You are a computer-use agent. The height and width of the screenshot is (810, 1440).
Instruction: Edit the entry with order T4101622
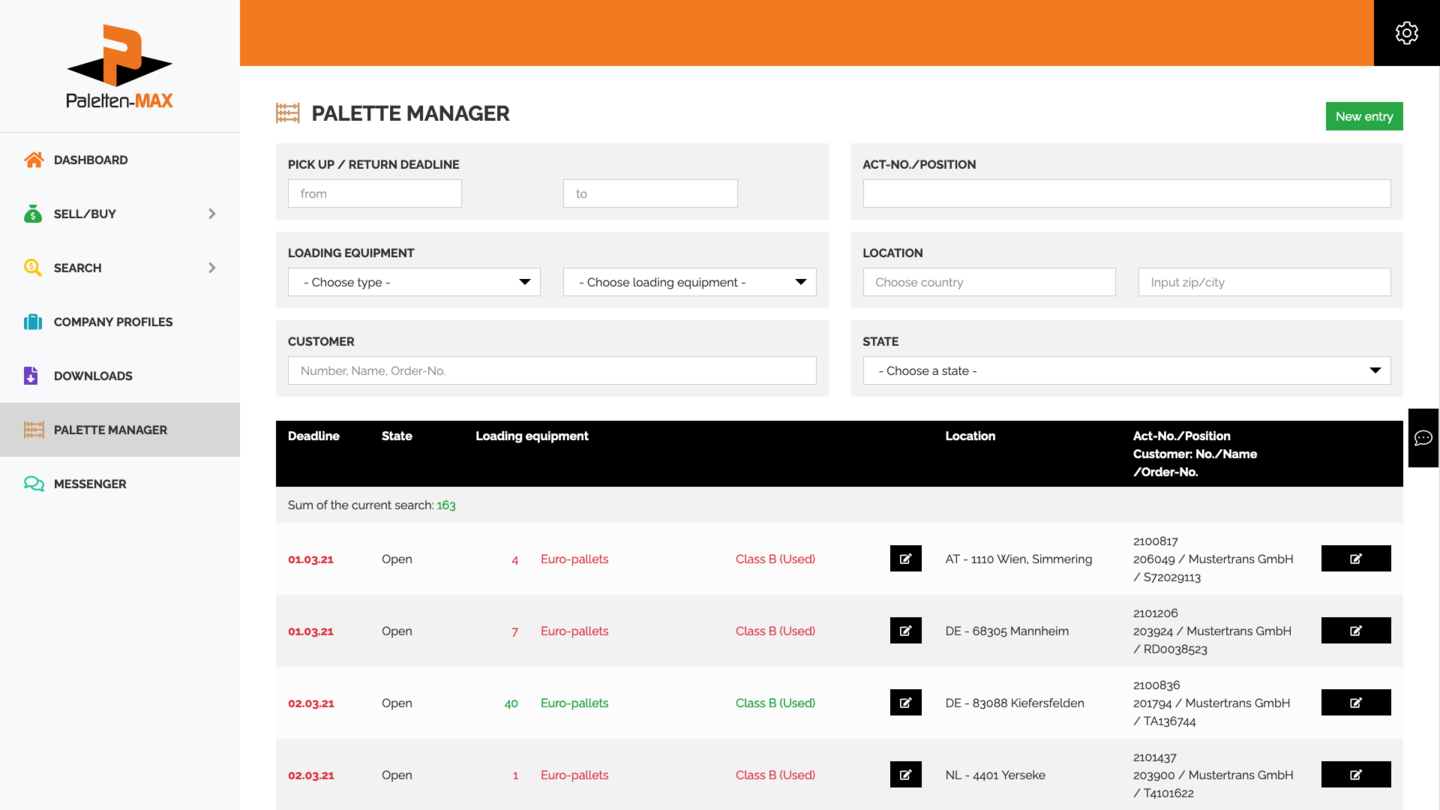(x=1355, y=775)
